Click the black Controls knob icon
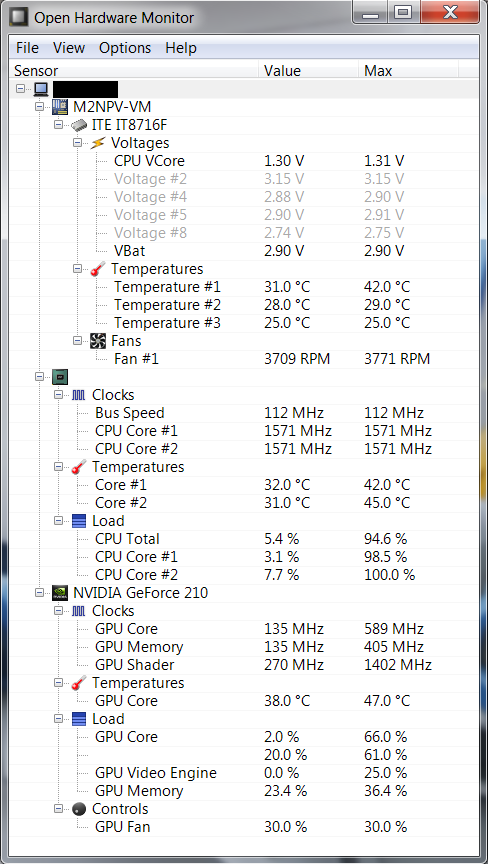488x864 pixels. click(79, 809)
